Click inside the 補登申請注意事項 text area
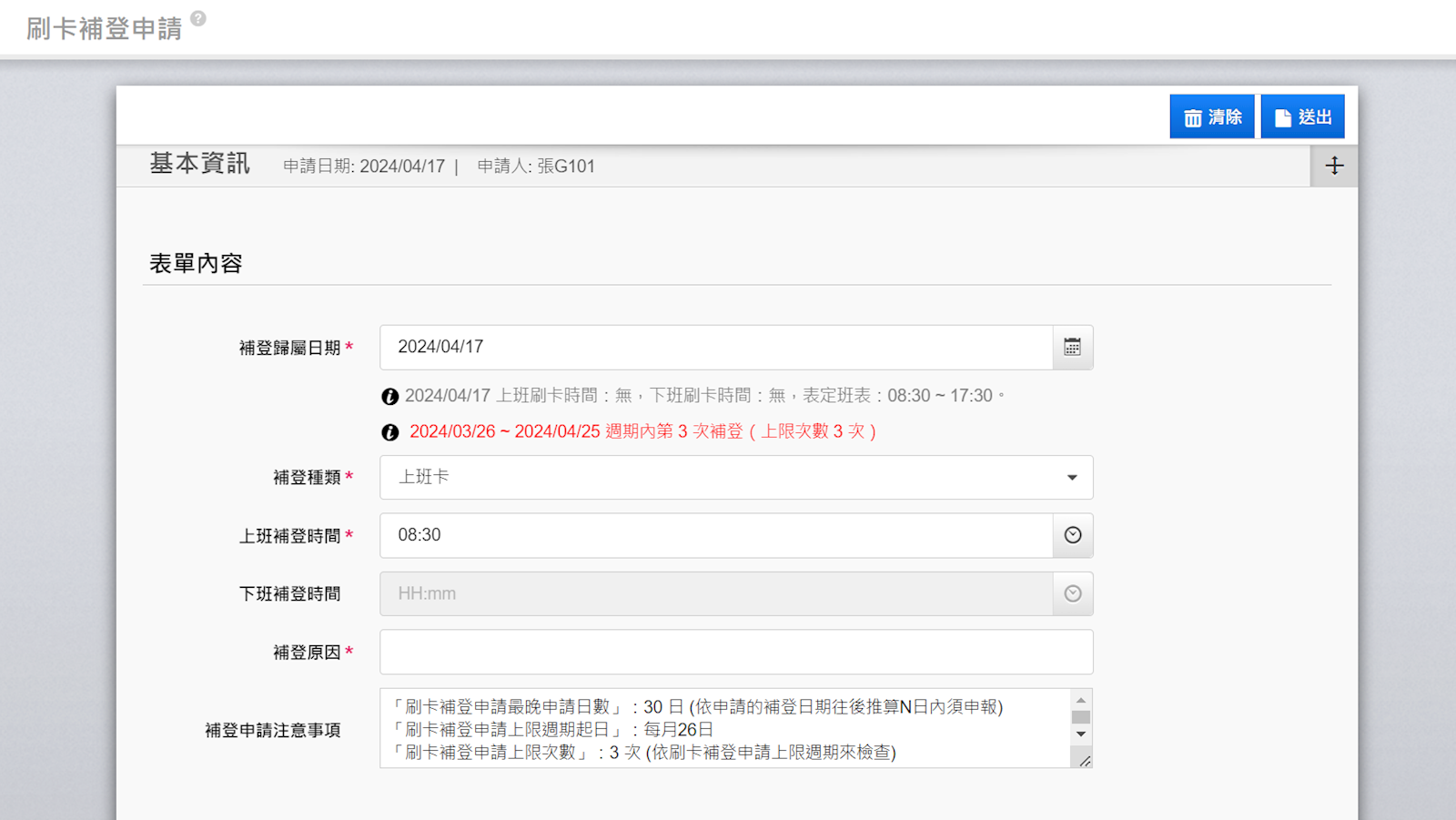The width and height of the screenshot is (1456, 820). [724, 728]
